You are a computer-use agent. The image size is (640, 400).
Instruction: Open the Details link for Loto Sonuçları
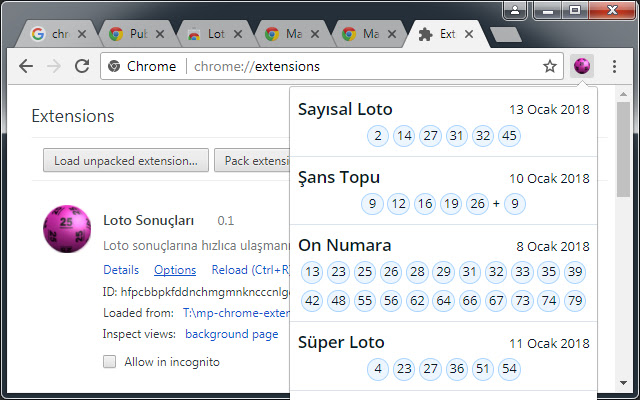click(121, 270)
